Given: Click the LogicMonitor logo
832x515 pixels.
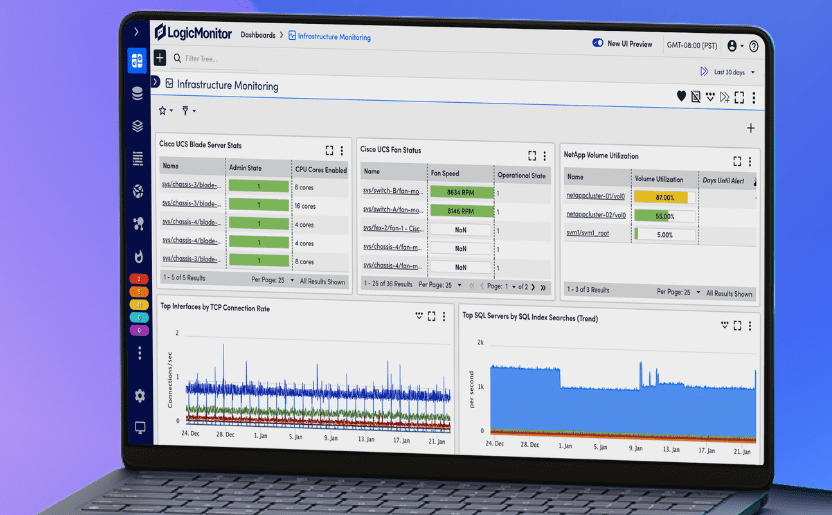Looking at the screenshot, I should 193,32.
